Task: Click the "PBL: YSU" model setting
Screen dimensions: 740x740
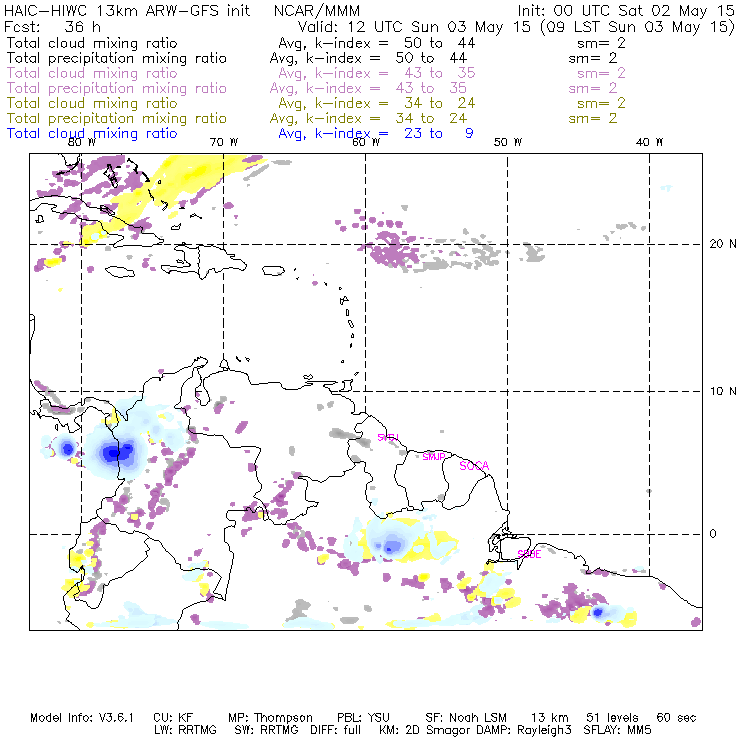Action: tap(363, 718)
